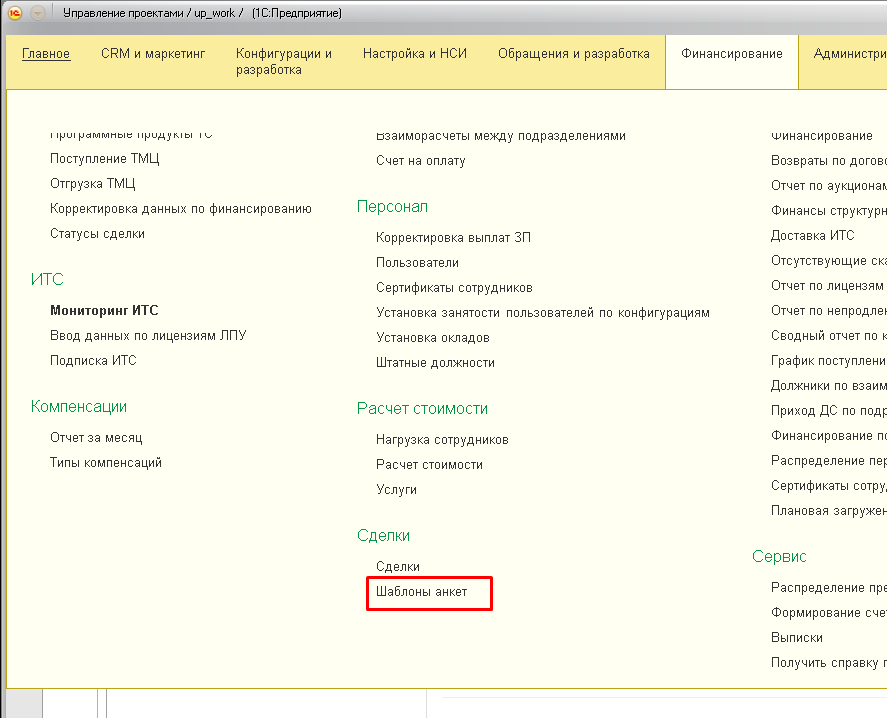The height and width of the screenshot is (718, 887).
Task: Select the Финансирование tab
Action: tap(732, 54)
